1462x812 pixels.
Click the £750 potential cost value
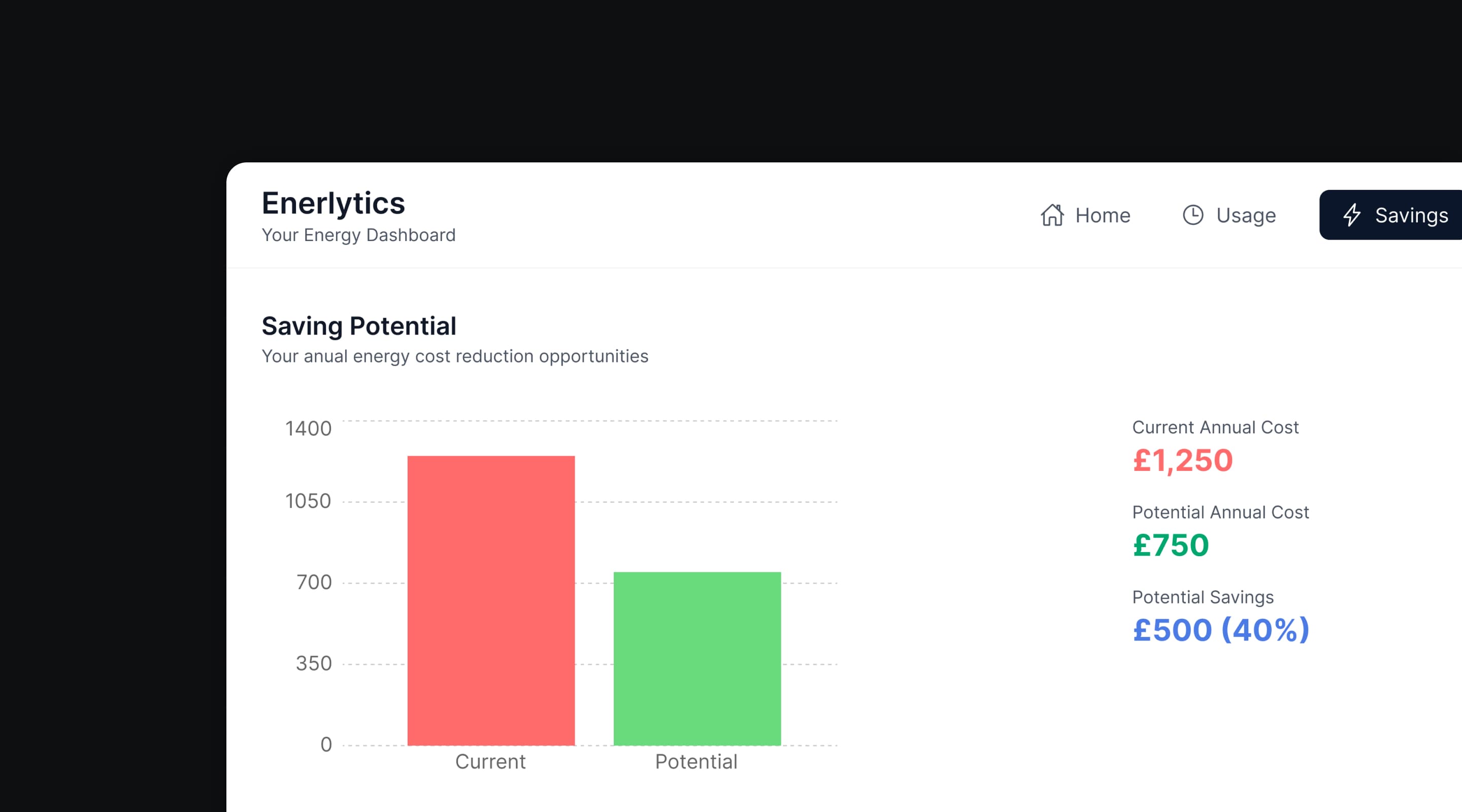(x=1171, y=545)
